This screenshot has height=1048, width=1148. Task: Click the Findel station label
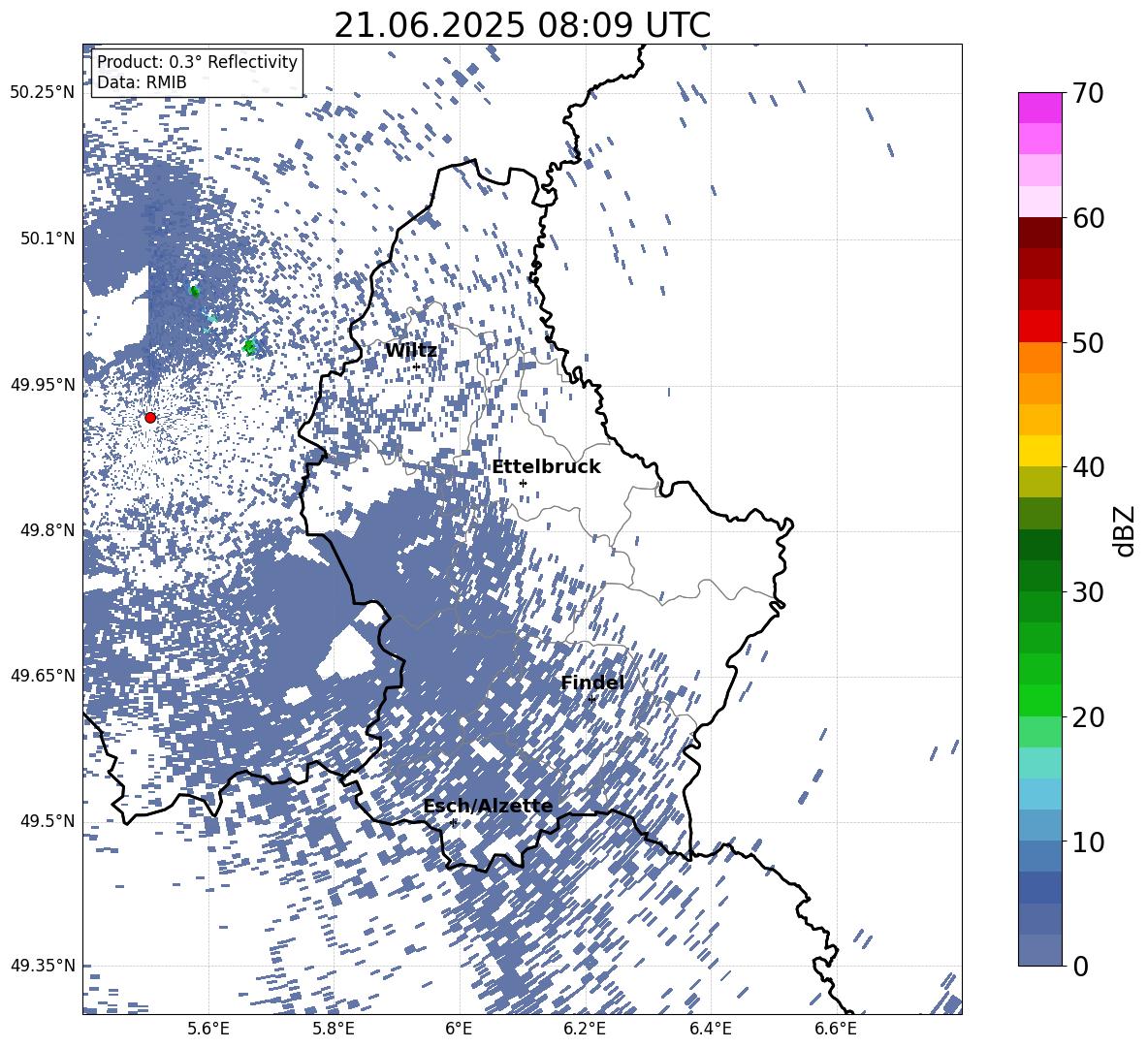(592, 683)
